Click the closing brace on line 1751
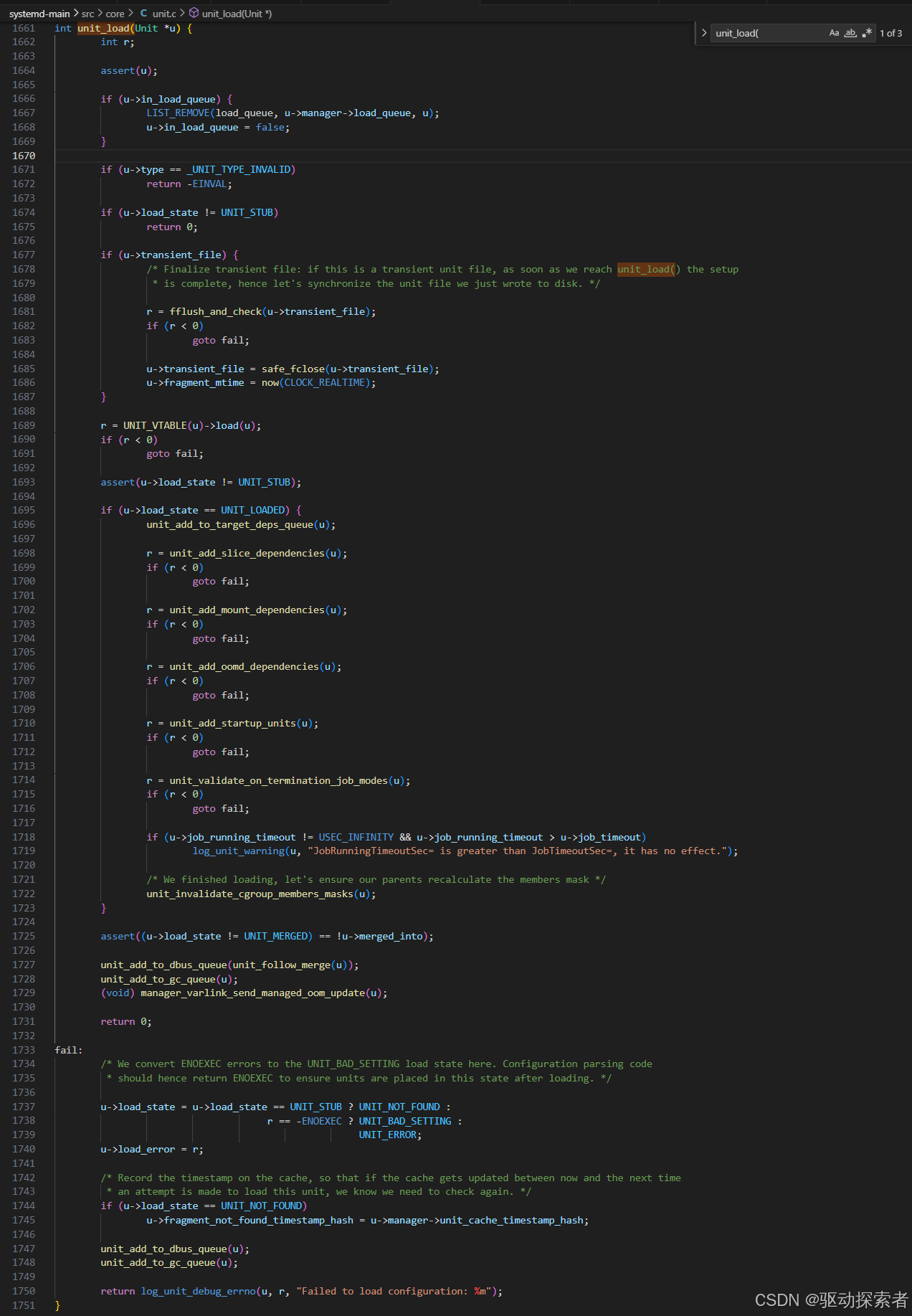912x1316 pixels. pos(57,1305)
